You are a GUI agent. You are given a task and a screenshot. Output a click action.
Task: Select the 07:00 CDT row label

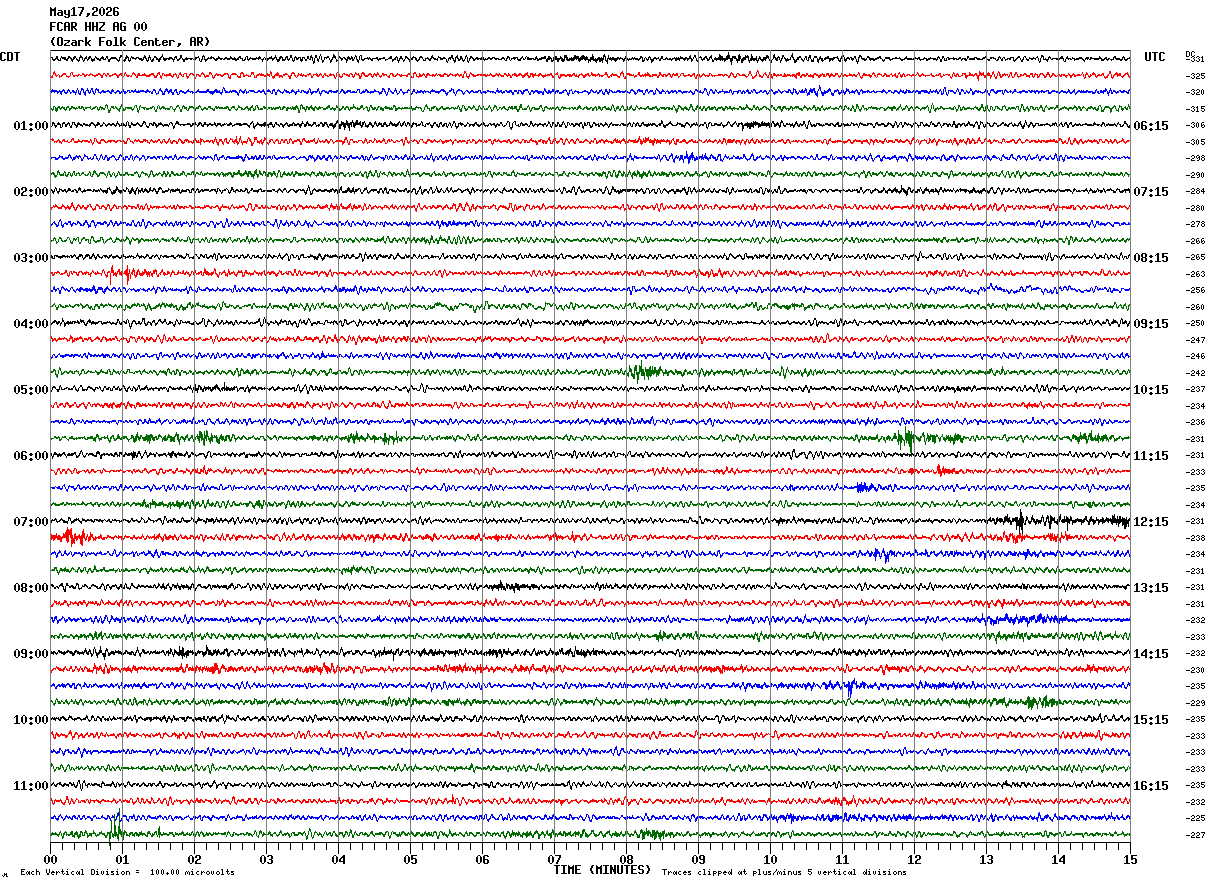tap(30, 522)
